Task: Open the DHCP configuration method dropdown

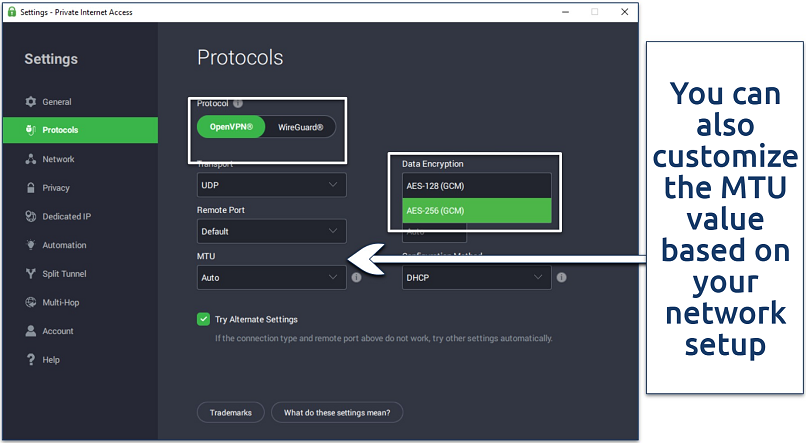Action: [x=477, y=278]
